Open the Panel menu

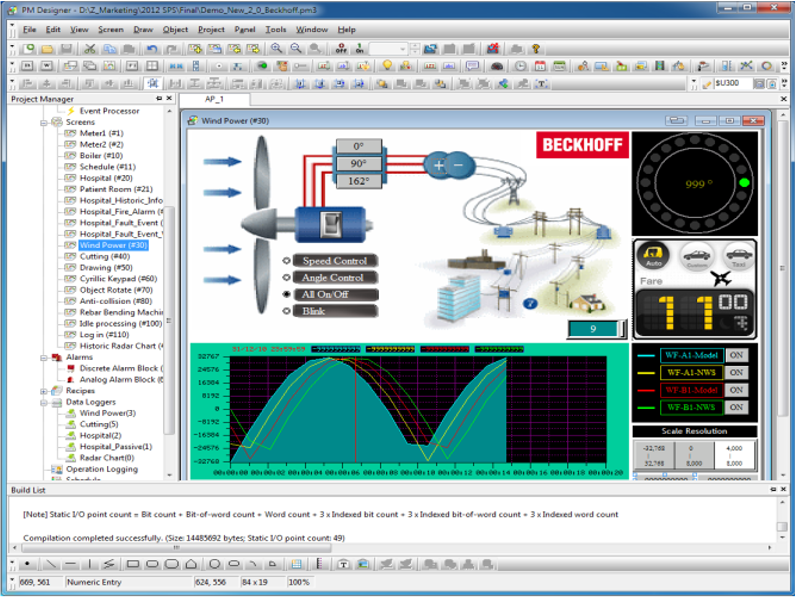244,30
